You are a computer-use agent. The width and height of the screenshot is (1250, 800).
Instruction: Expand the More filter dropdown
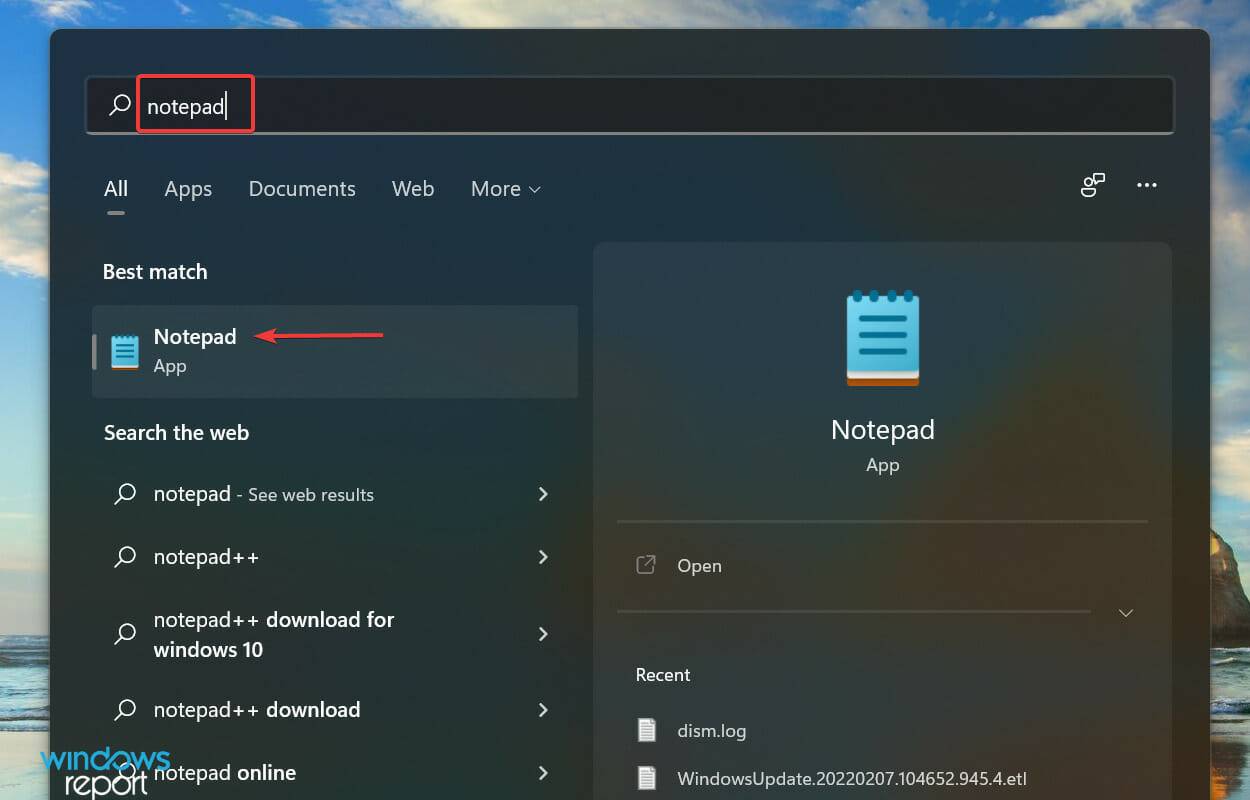click(505, 188)
